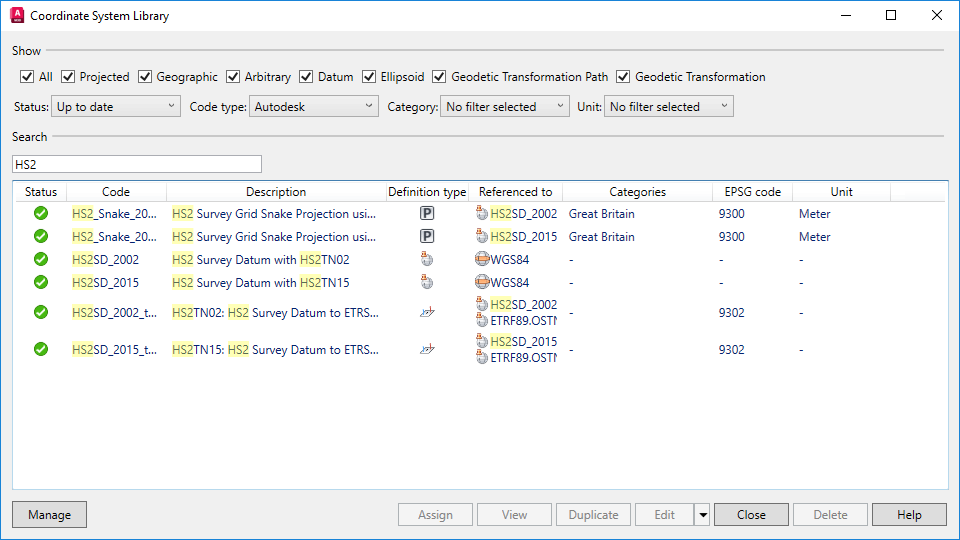Viewport: 960px width, 540px height.
Task: Open the Edit button's dropdown arrow
Action: 703,515
